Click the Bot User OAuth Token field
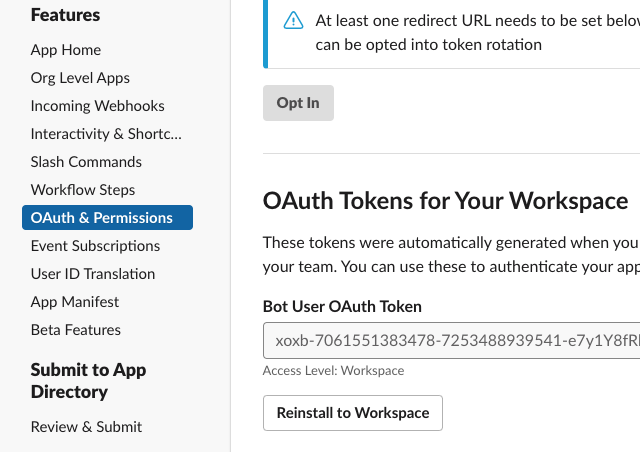The width and height of the screenshot is (640, 452). (452, 341)
